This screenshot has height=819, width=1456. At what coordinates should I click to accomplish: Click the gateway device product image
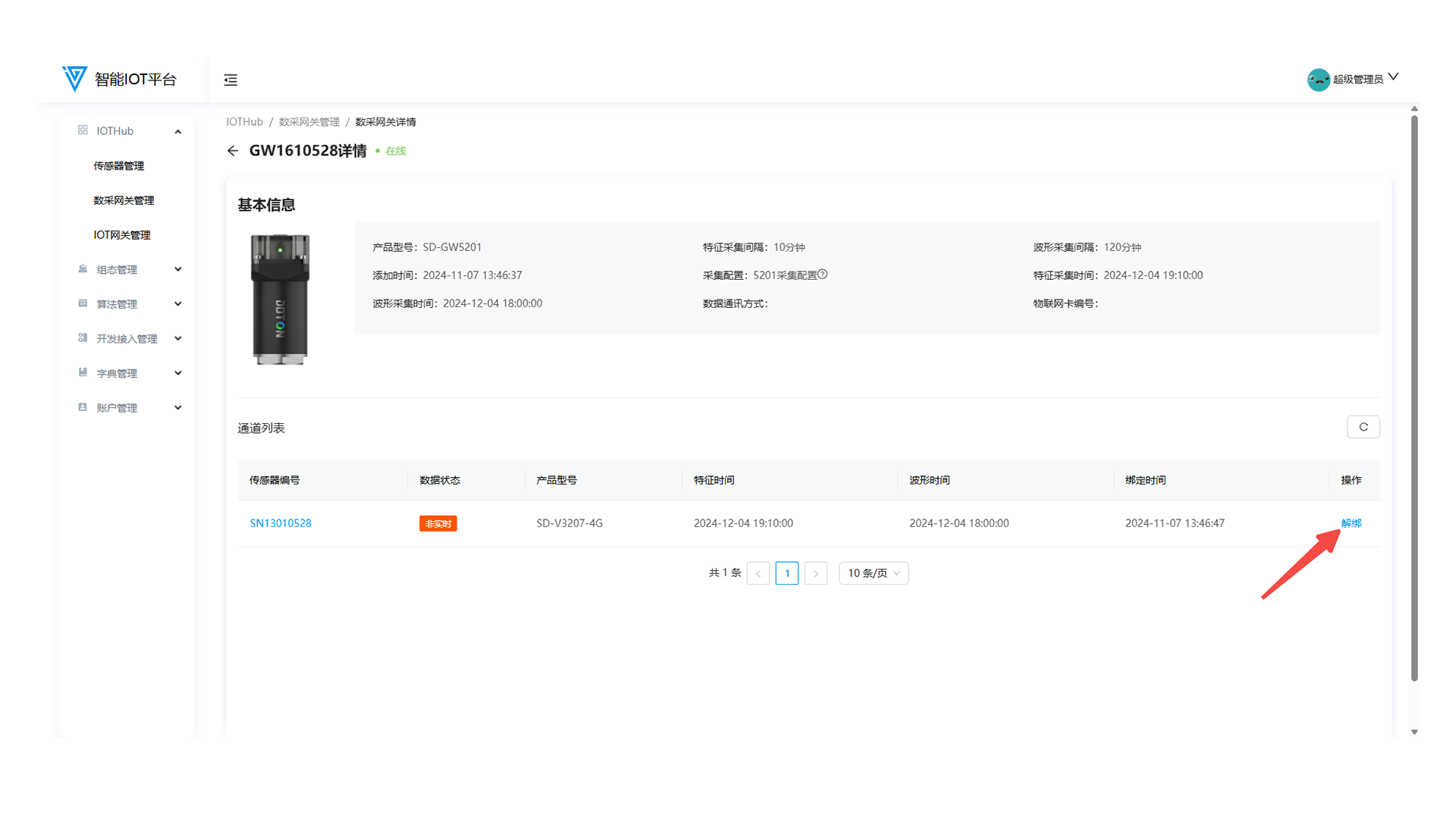(x=280, y=300)
